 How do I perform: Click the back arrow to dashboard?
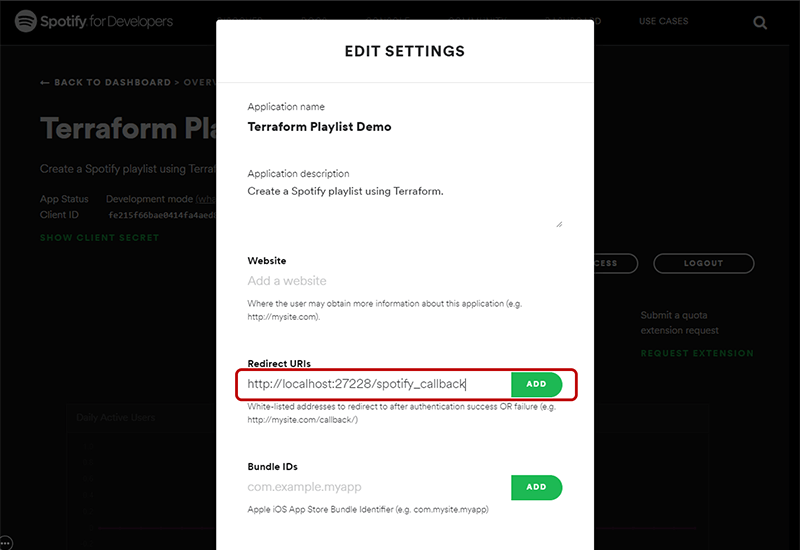click(45, 83)
